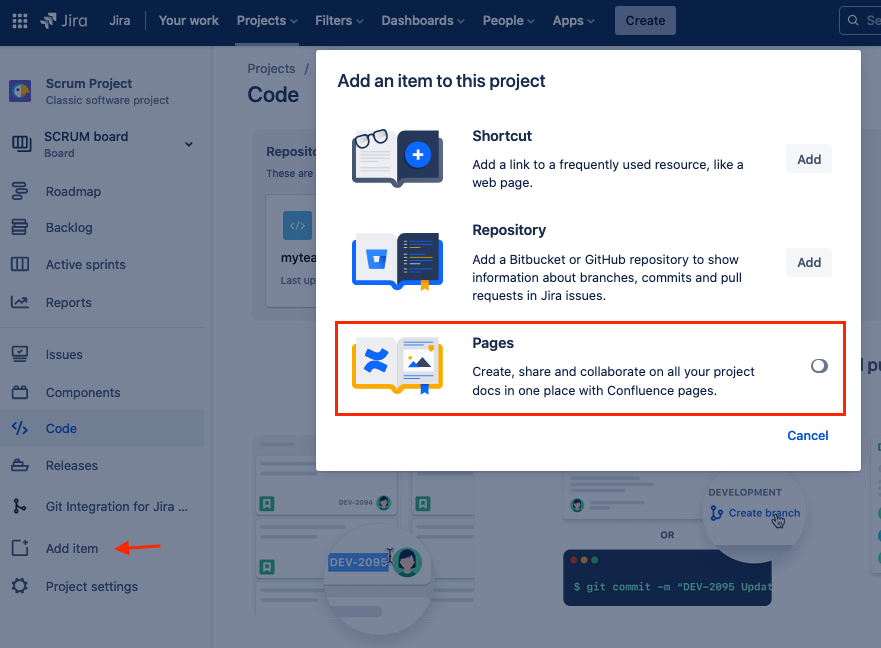The width and height of the screenshot is (881, 648).
Task: Go to Backlog in the sidebar
Action: tap(69, 228)
